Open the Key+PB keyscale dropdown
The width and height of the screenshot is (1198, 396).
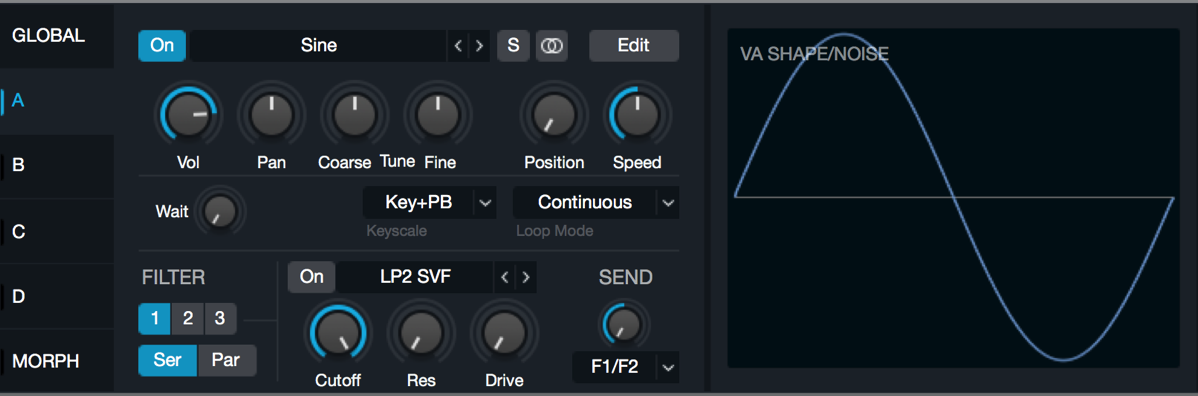point(429,203)
